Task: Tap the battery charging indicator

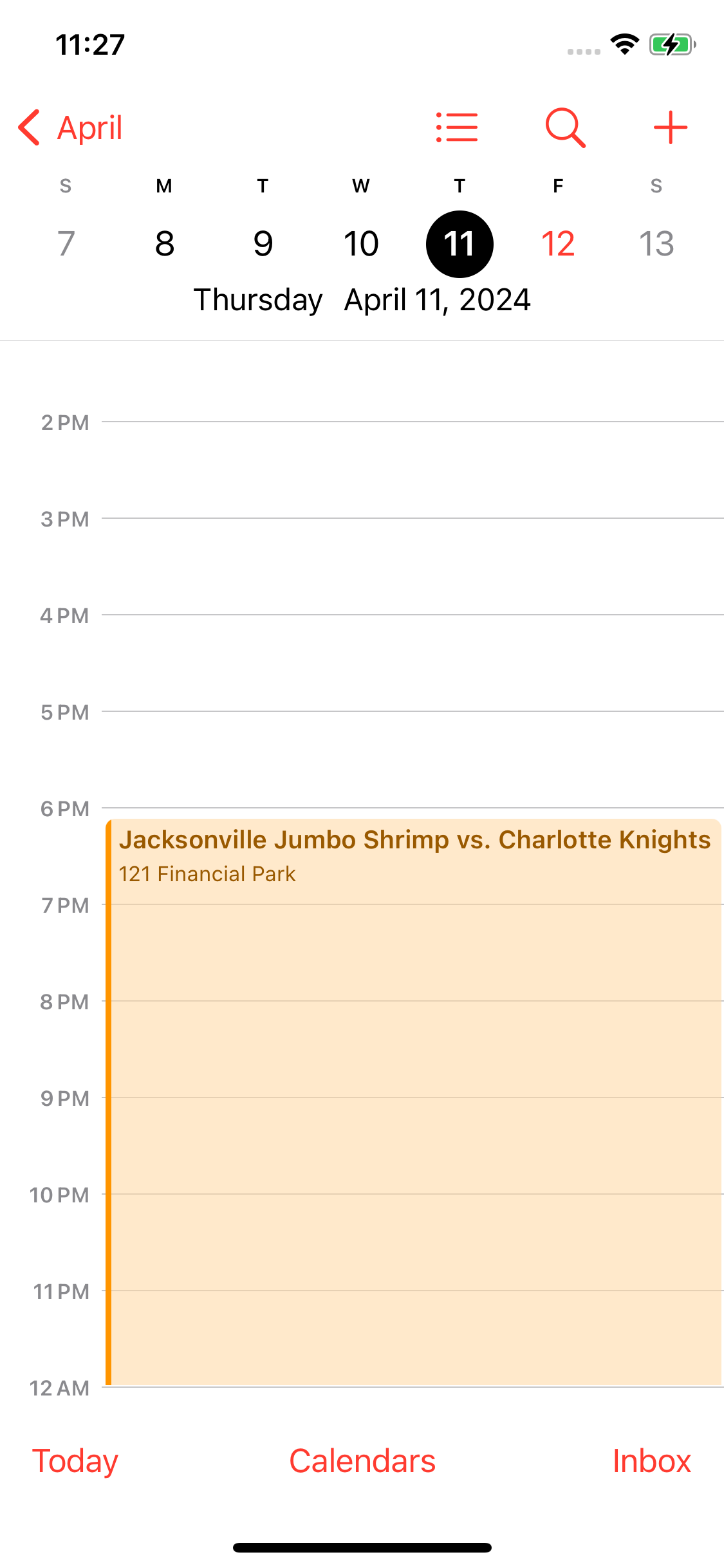Action: pyautogui.click(x=673, y=44)
